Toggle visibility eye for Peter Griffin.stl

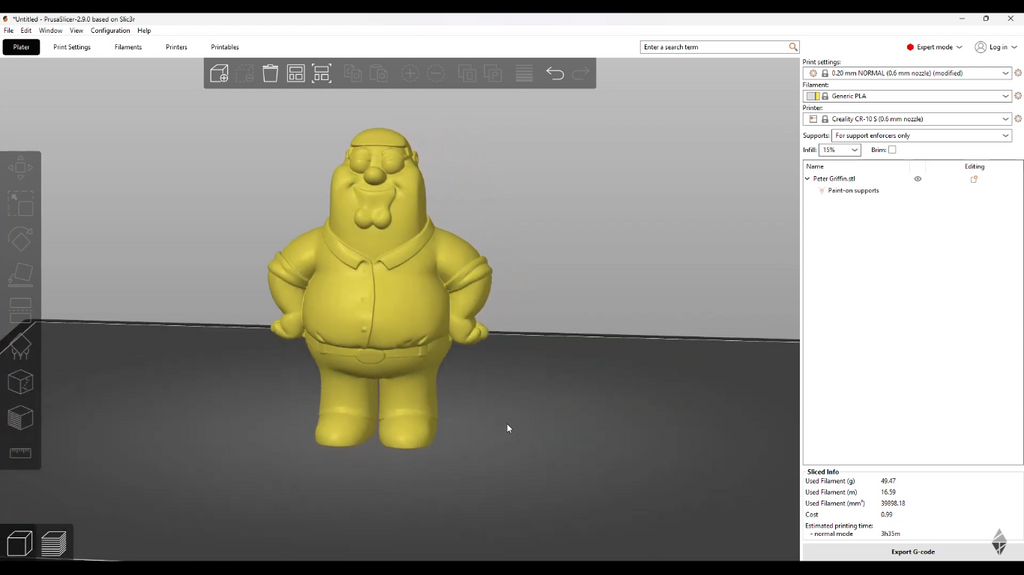[x=918, y=178]
